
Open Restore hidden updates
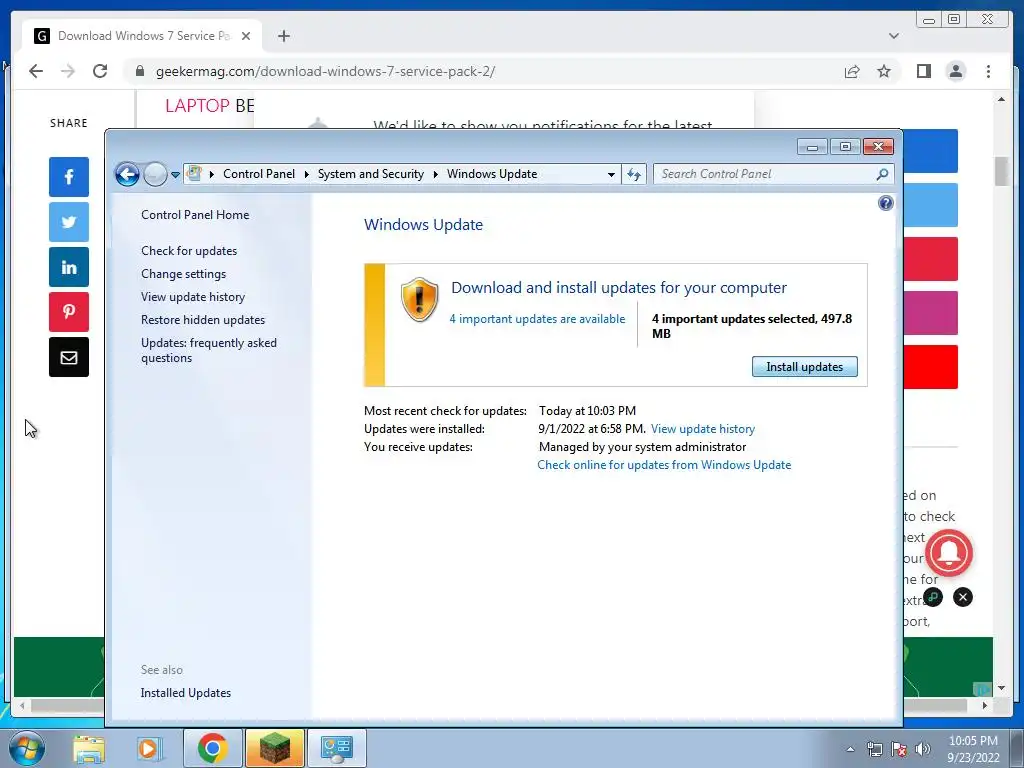tap(203, 320)
